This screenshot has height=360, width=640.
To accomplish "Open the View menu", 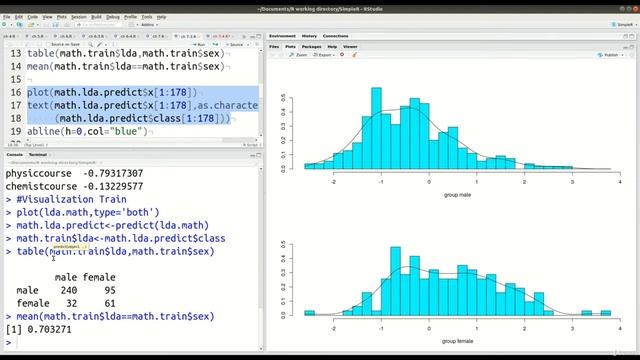I will (47, 17).
